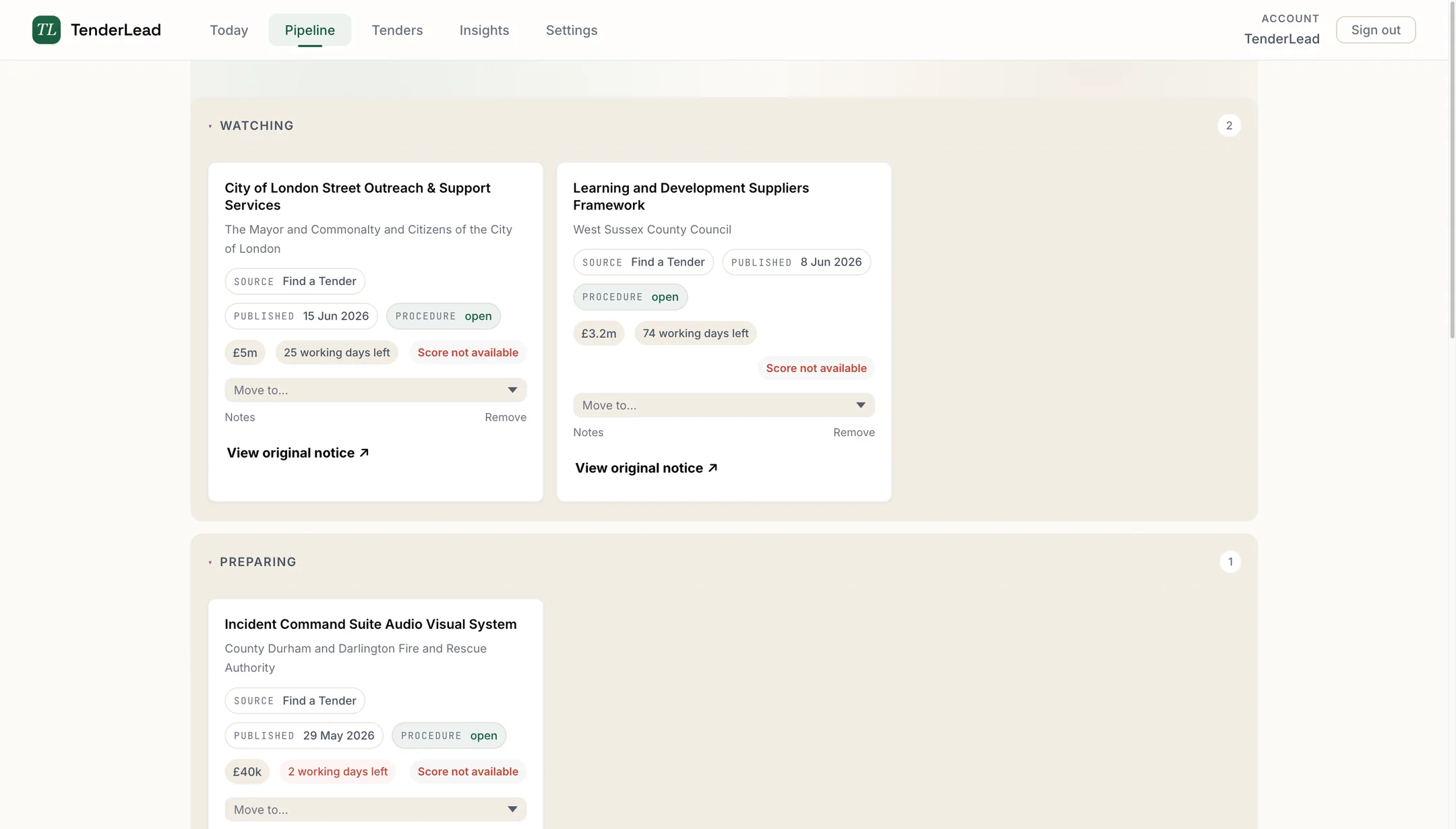1456x829 pixels.
Task: Open Notes on City of London card
Action: click(x=240, y=417)
